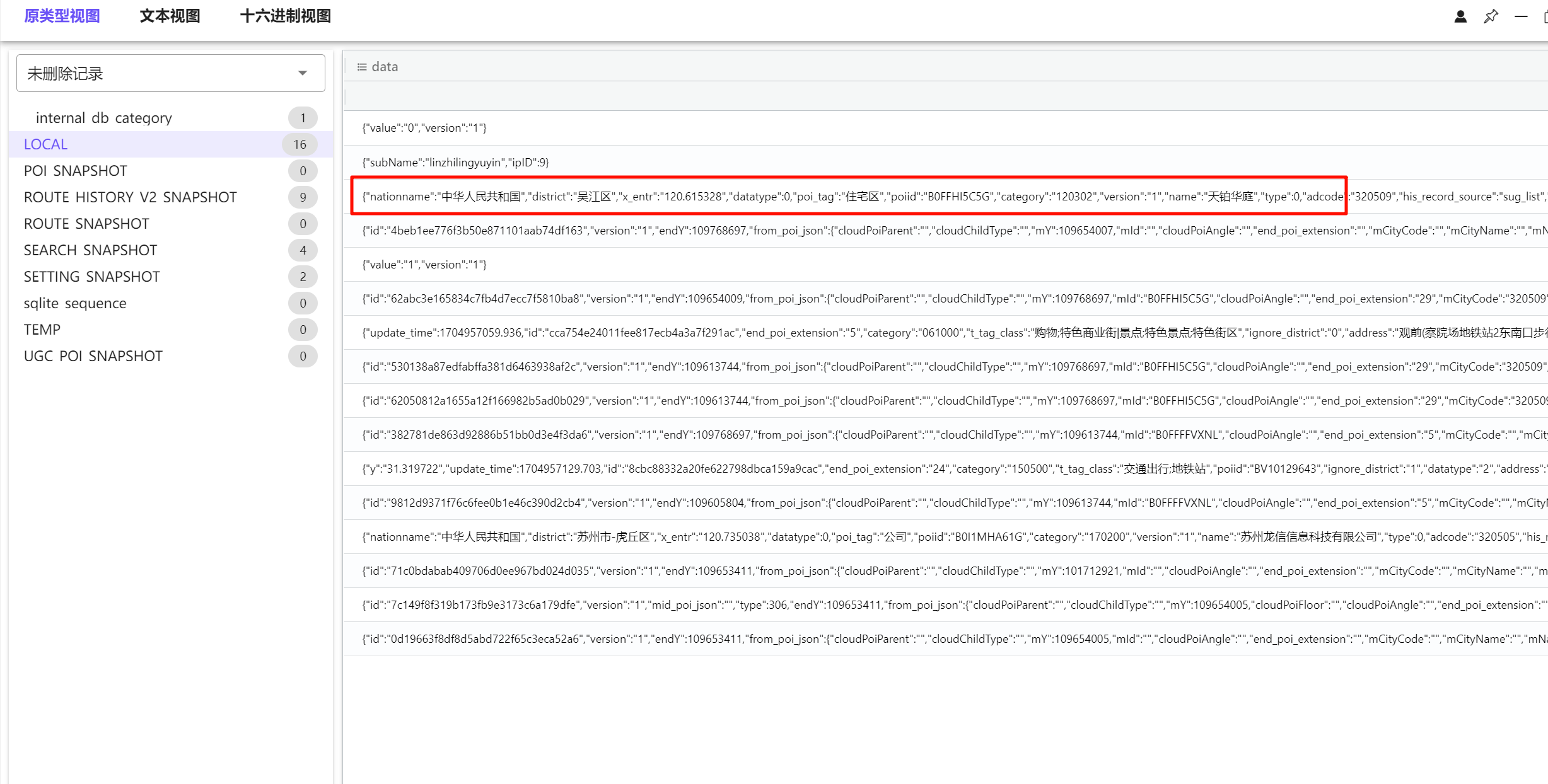Switch to 文本视图 tab

coord(170,16)
